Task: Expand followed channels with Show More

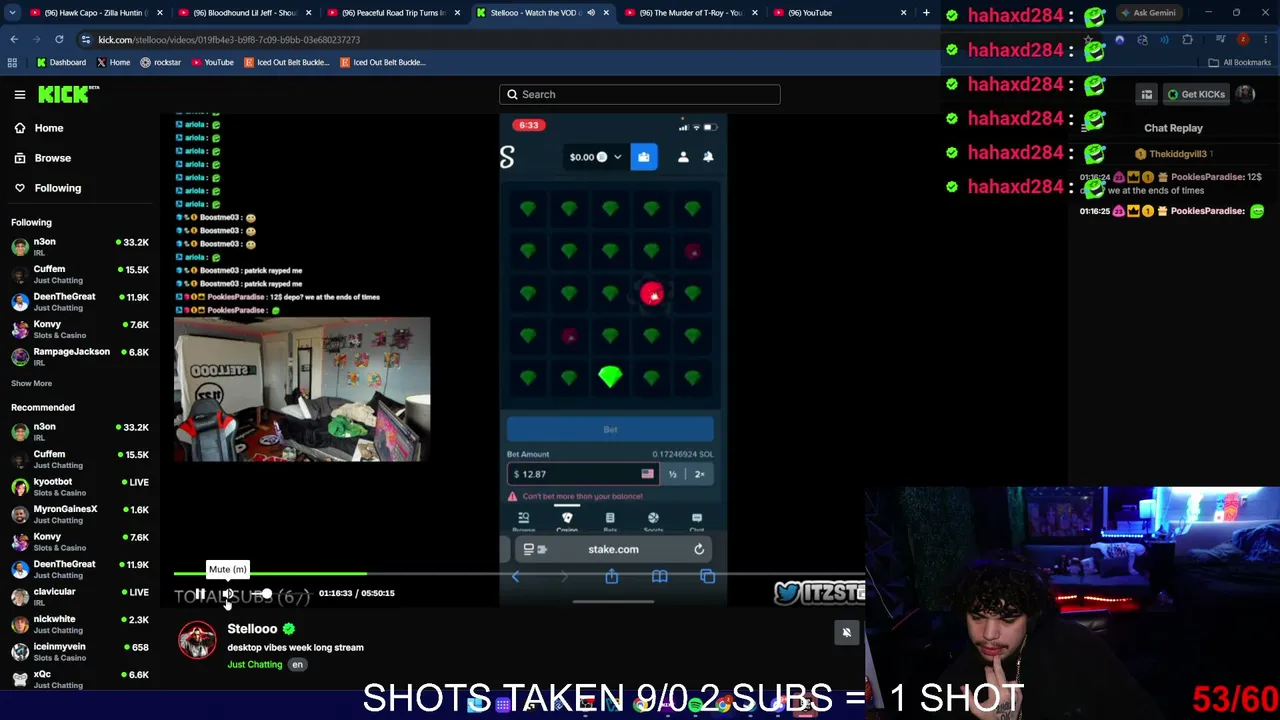Action: tap(31, 383)
